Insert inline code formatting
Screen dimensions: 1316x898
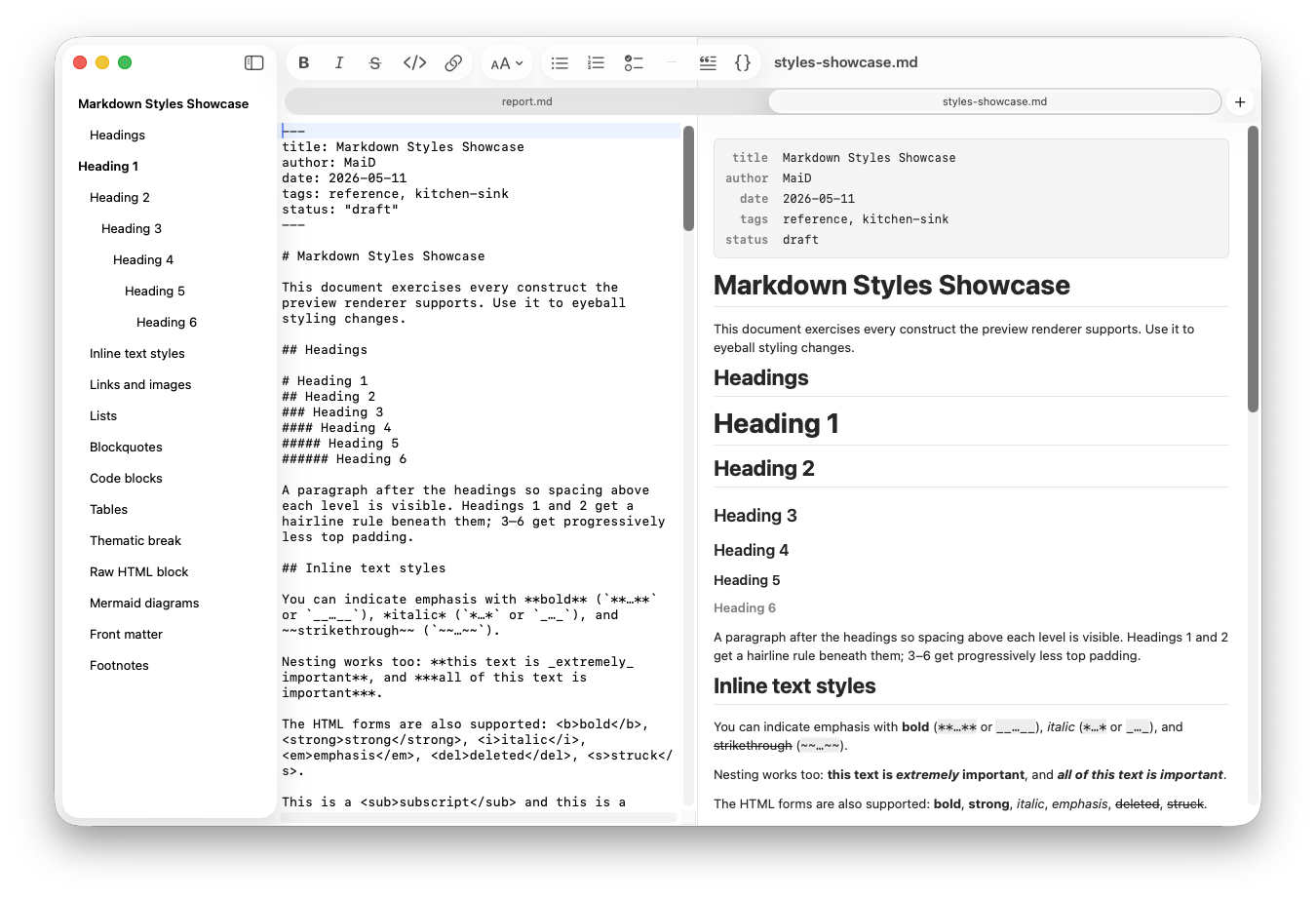pos(414,62)
